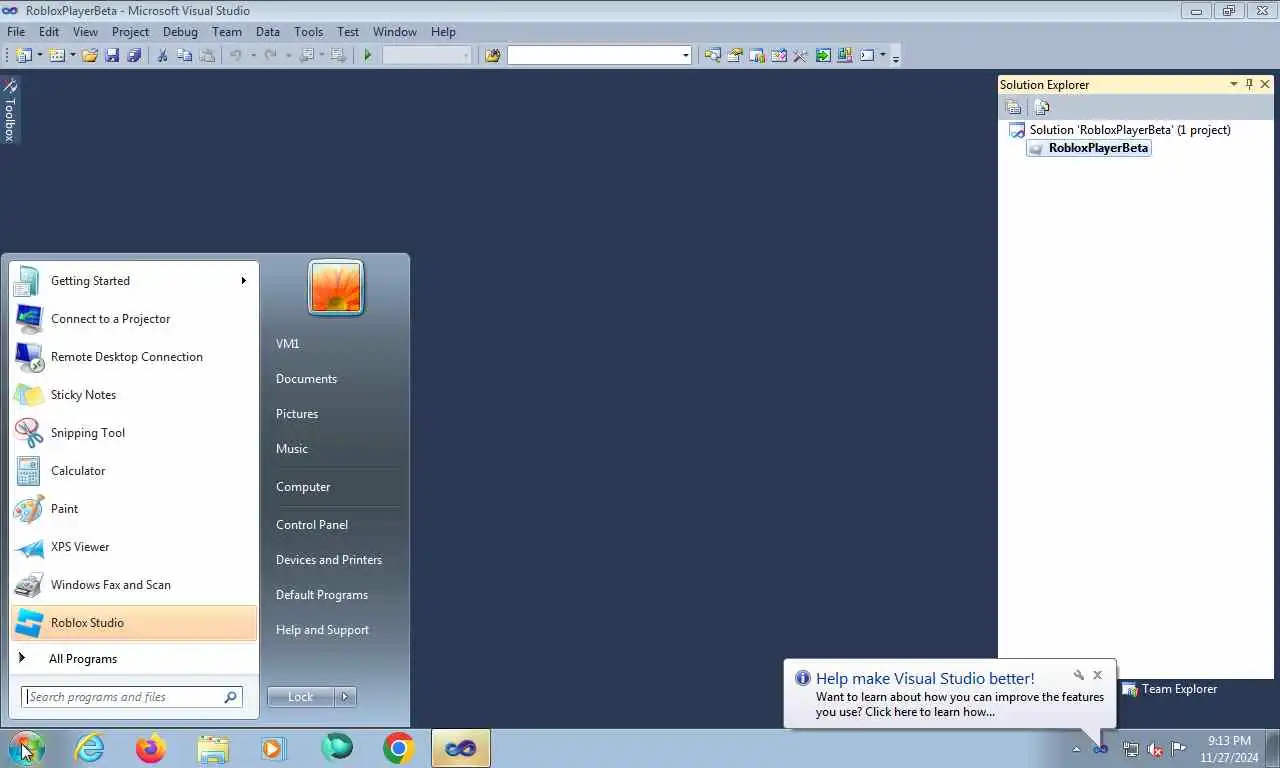Viewport: 1280px width, 768px height.
Task: Click the Windows Explorer folder taskbar icon
Action: click(x=213, y=748)
